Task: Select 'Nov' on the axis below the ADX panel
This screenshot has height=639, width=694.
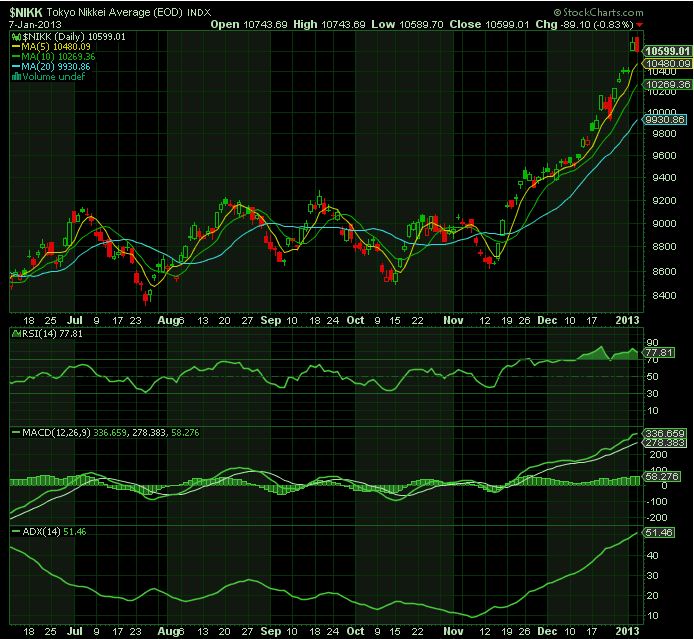Action: pos(453,631)
